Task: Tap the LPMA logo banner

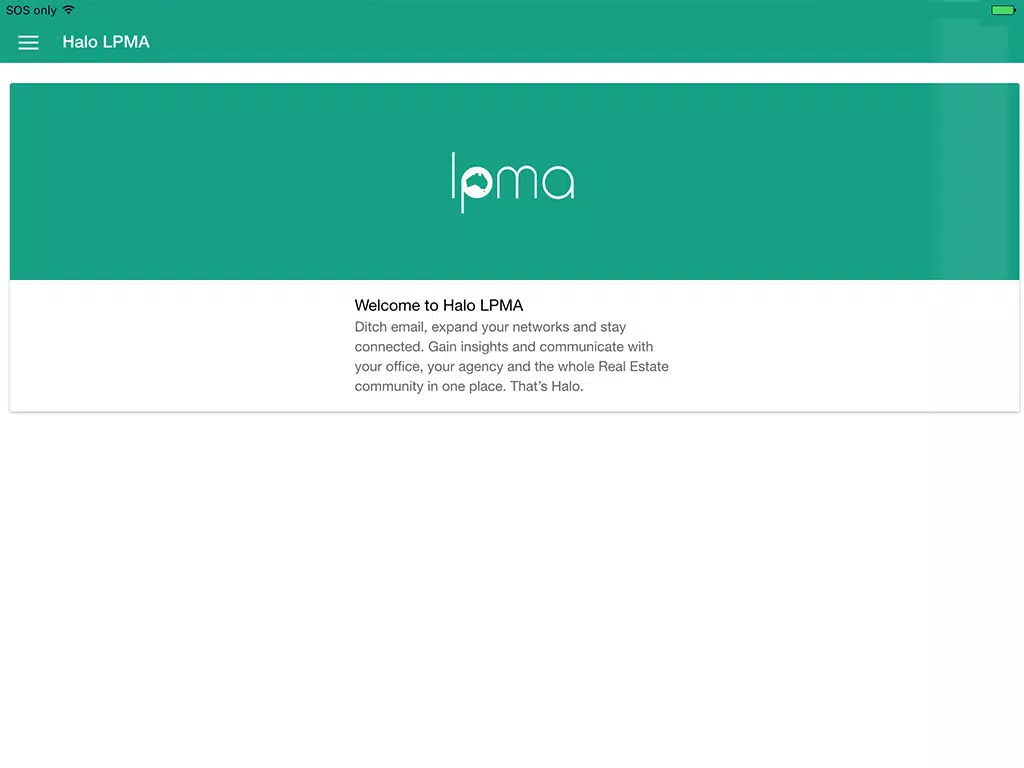Action: pos(514,182)
